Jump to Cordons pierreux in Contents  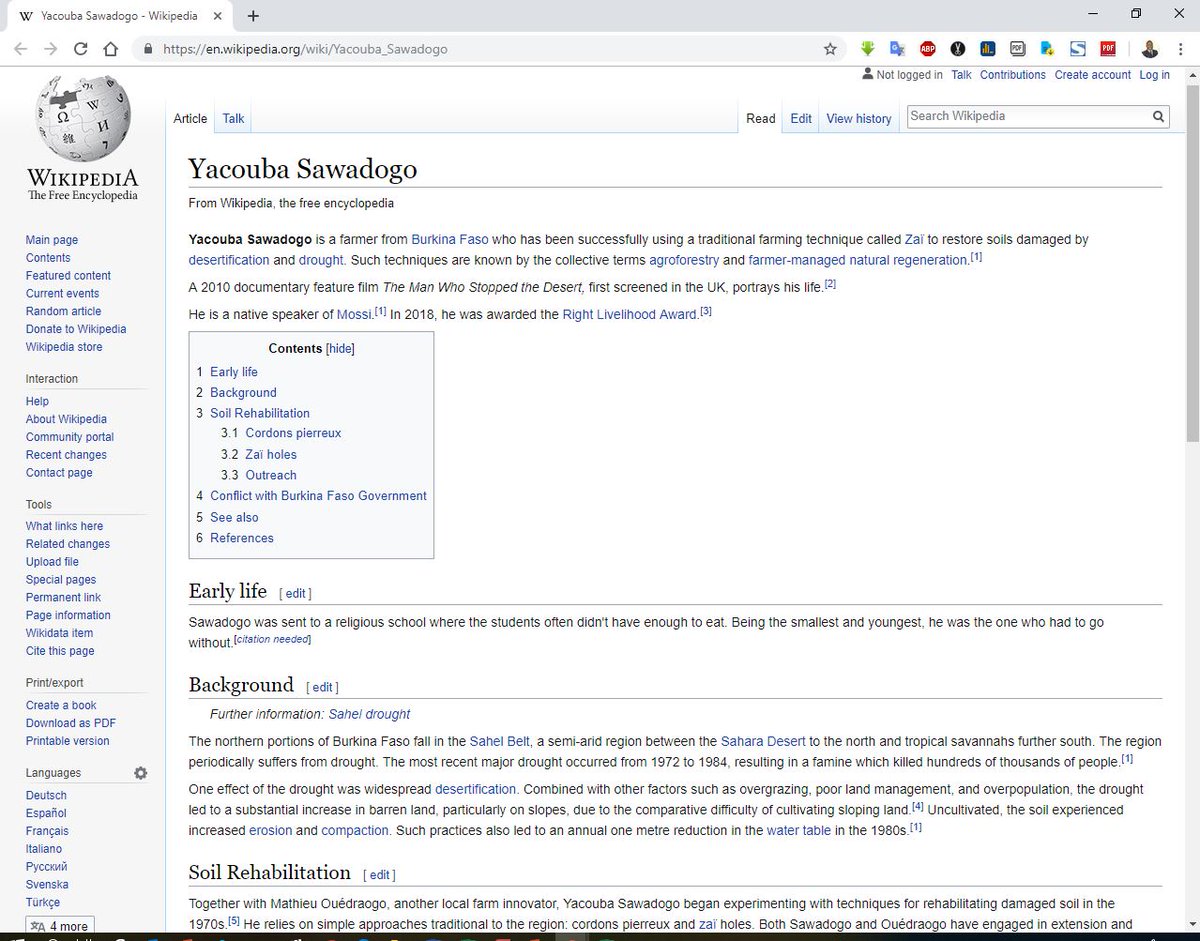[x=293, y=433]
